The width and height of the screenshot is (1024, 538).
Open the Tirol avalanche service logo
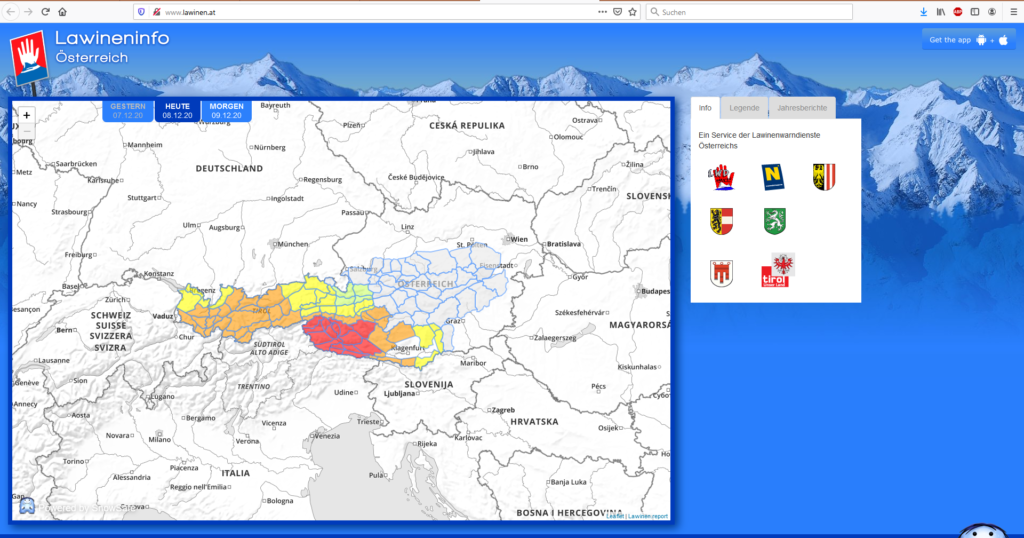point(778,270)
